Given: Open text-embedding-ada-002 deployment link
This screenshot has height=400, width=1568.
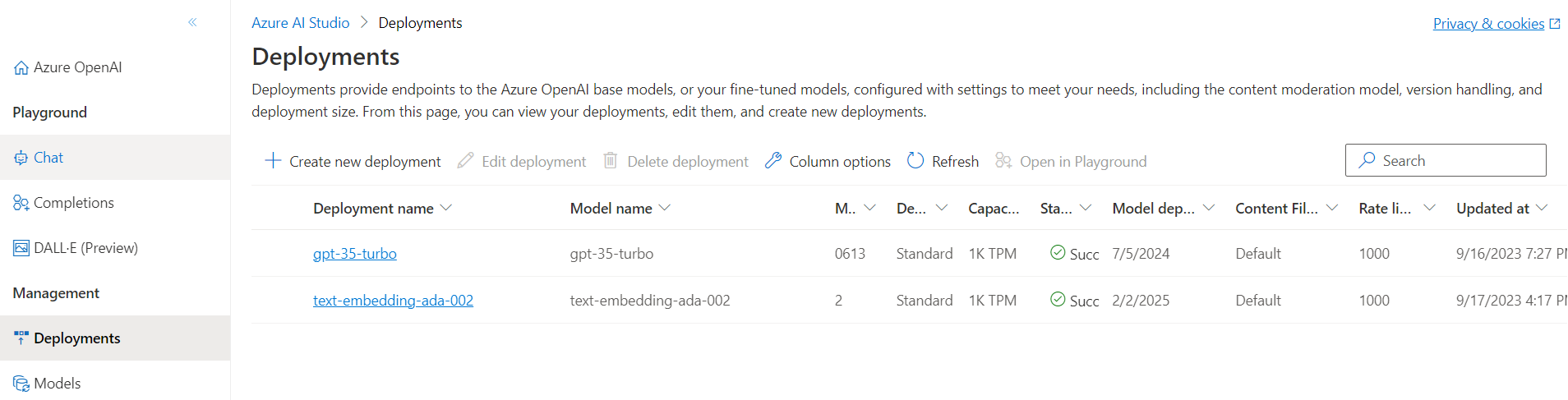Looking at the screenshot, I should (x=393, y=301).
